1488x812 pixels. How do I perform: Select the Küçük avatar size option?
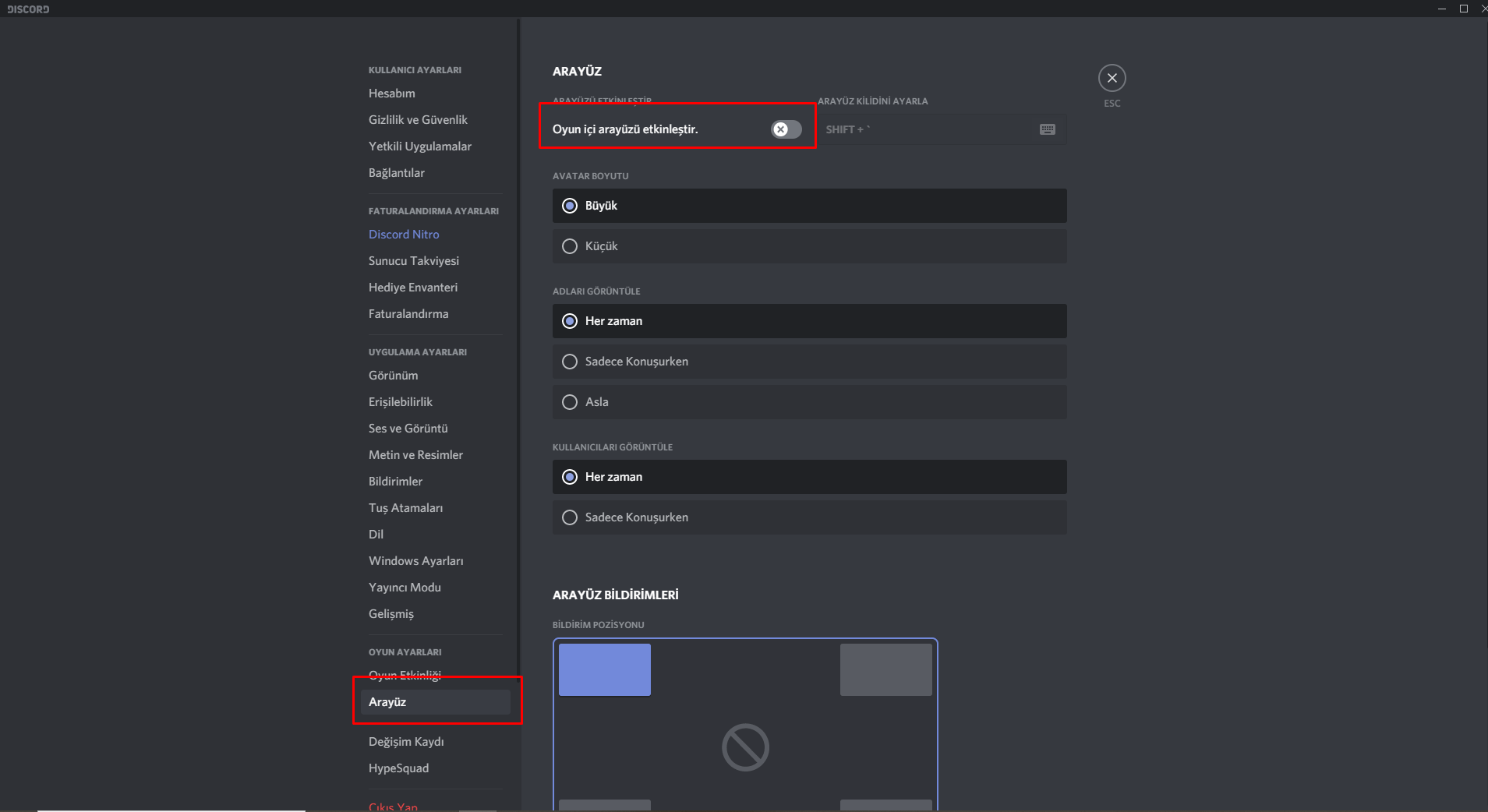(809, 246)
